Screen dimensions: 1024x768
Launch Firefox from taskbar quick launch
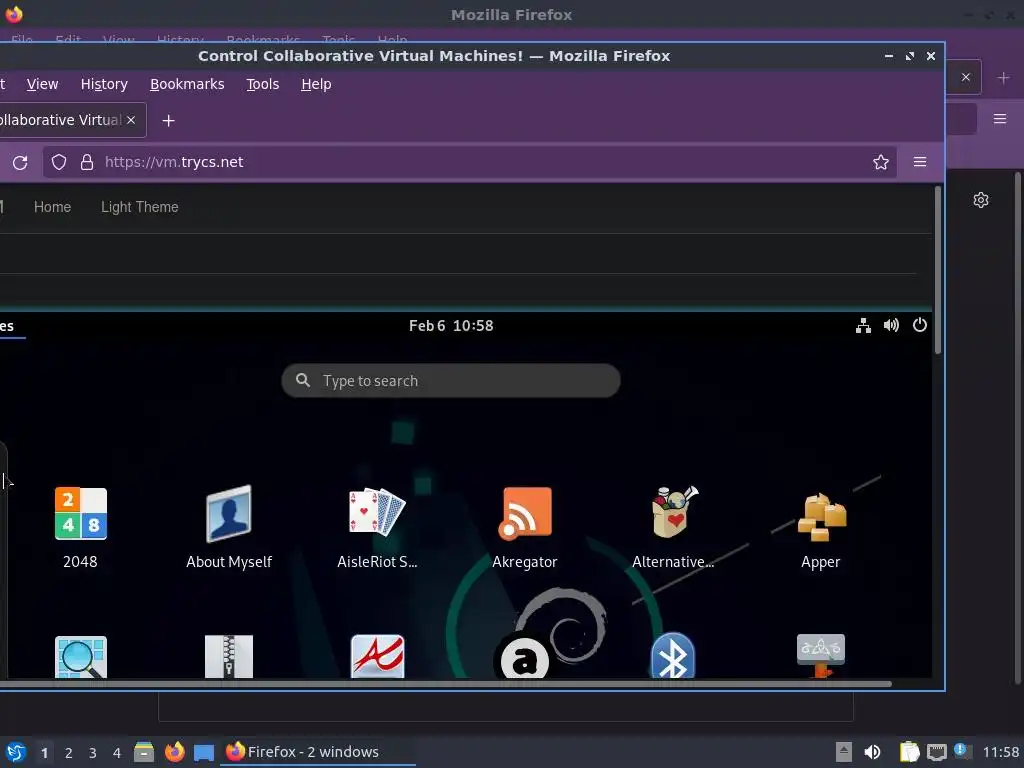[x=174, y=752]
